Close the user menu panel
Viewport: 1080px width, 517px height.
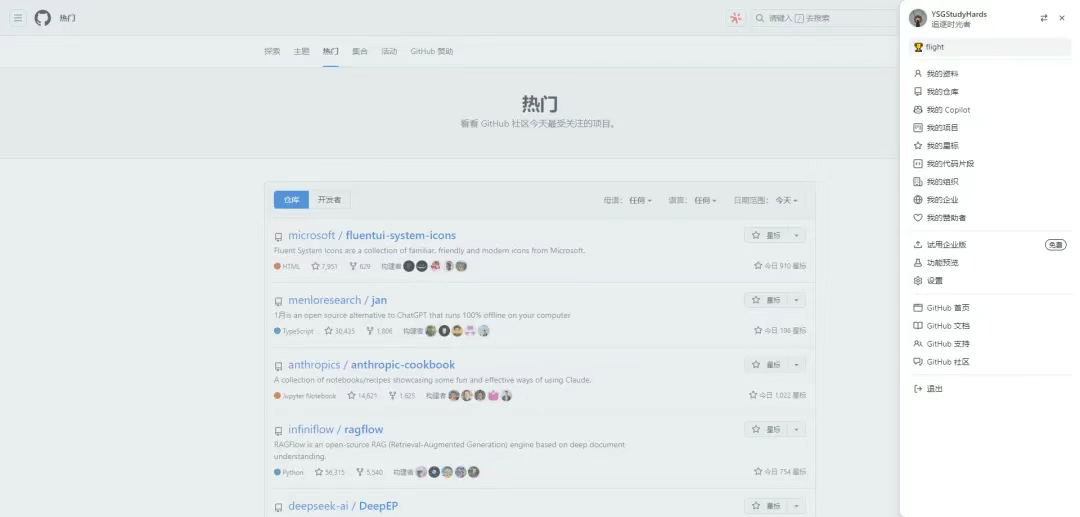tap(1061, 19)
